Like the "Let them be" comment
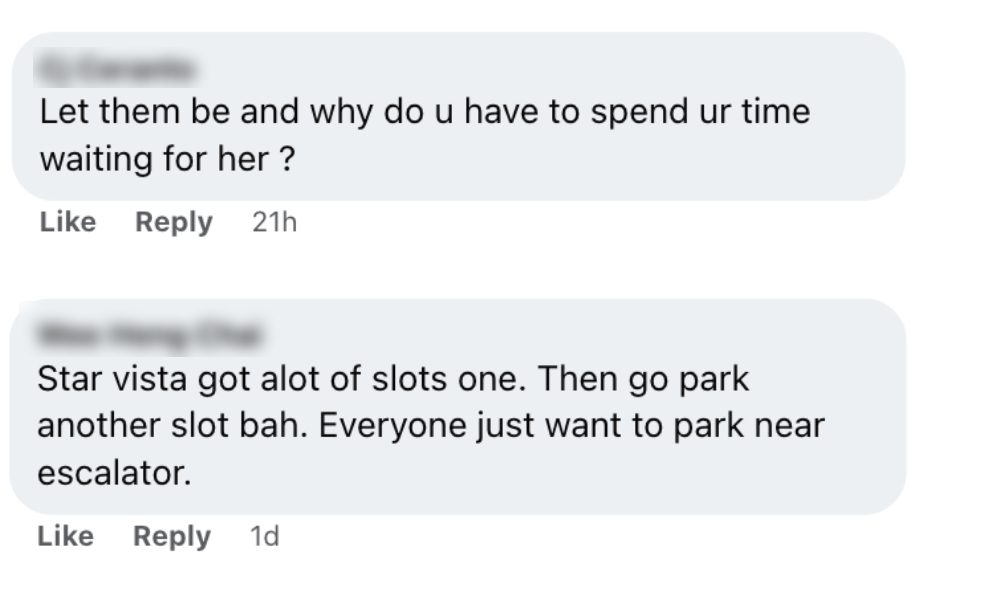Screen dimensions: 1000x603 click(x=68, y=222)
